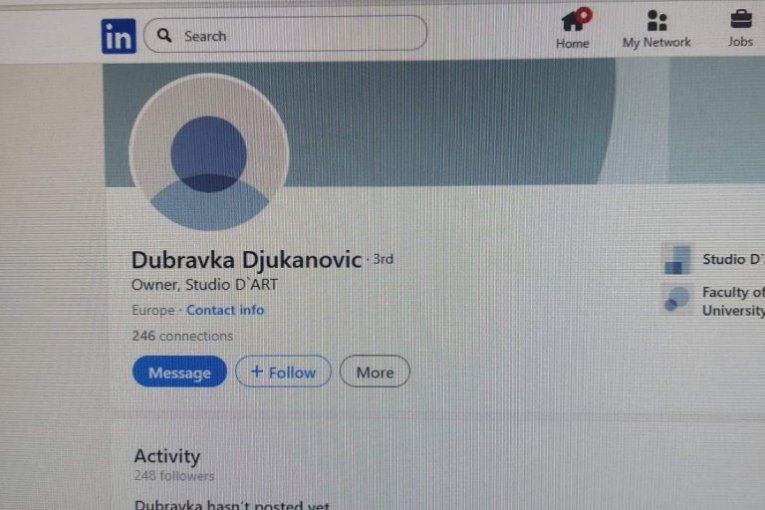This screenshot has height=510, width=765.
Task: Click the profile banner background image
Action: pos(439,122)
